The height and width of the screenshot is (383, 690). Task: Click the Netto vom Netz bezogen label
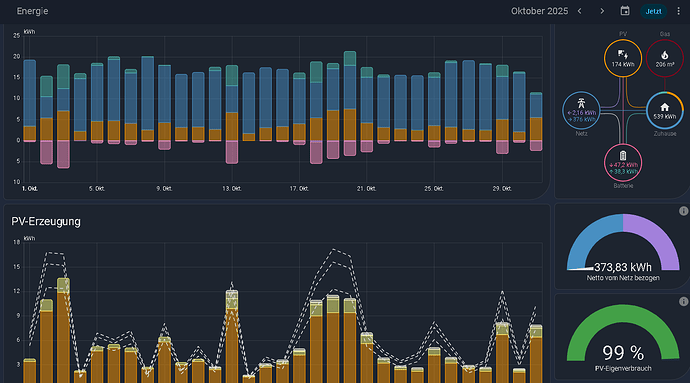point(623,278)
